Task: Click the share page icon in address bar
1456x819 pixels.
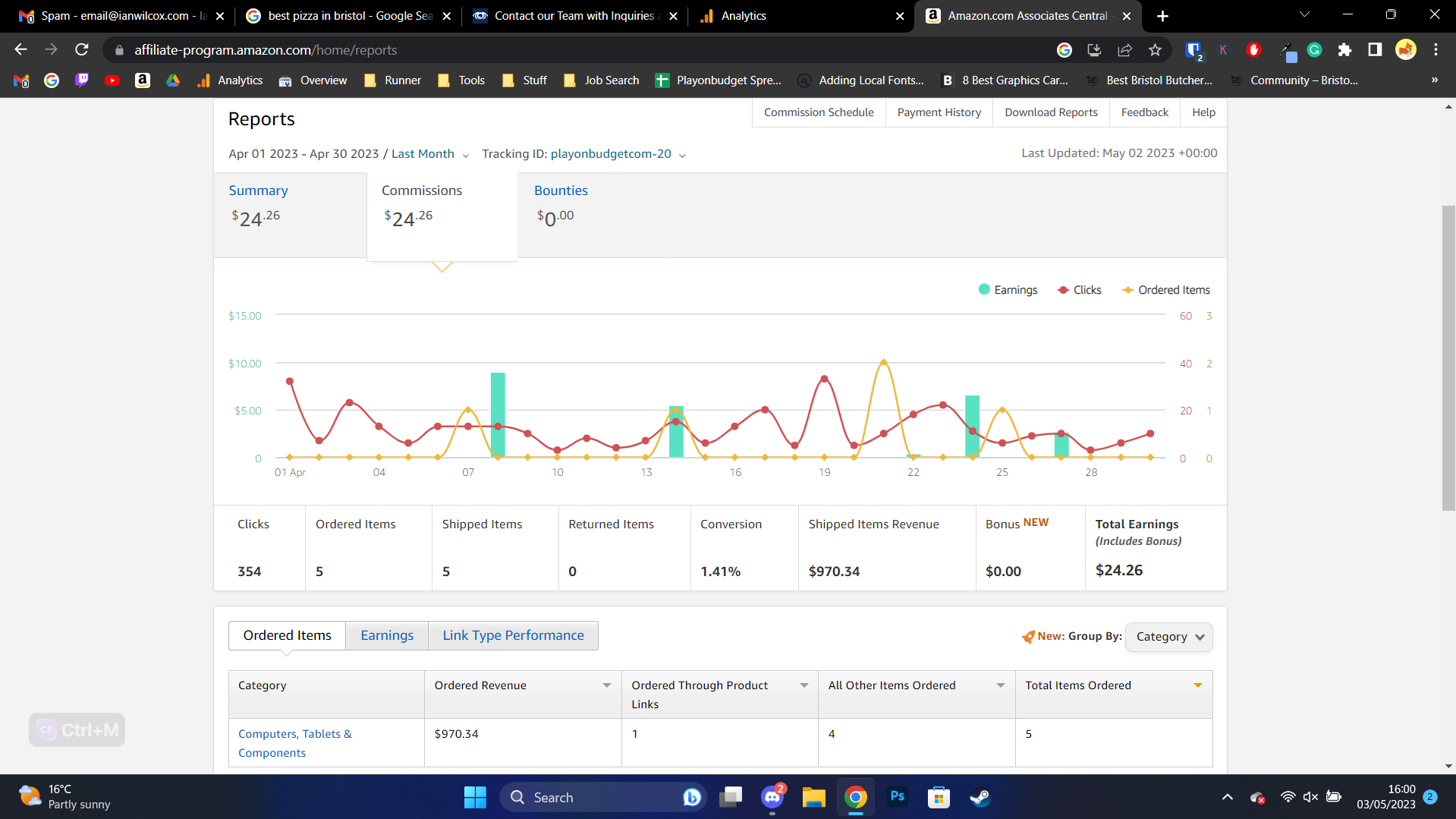Action: [1124, 50]
